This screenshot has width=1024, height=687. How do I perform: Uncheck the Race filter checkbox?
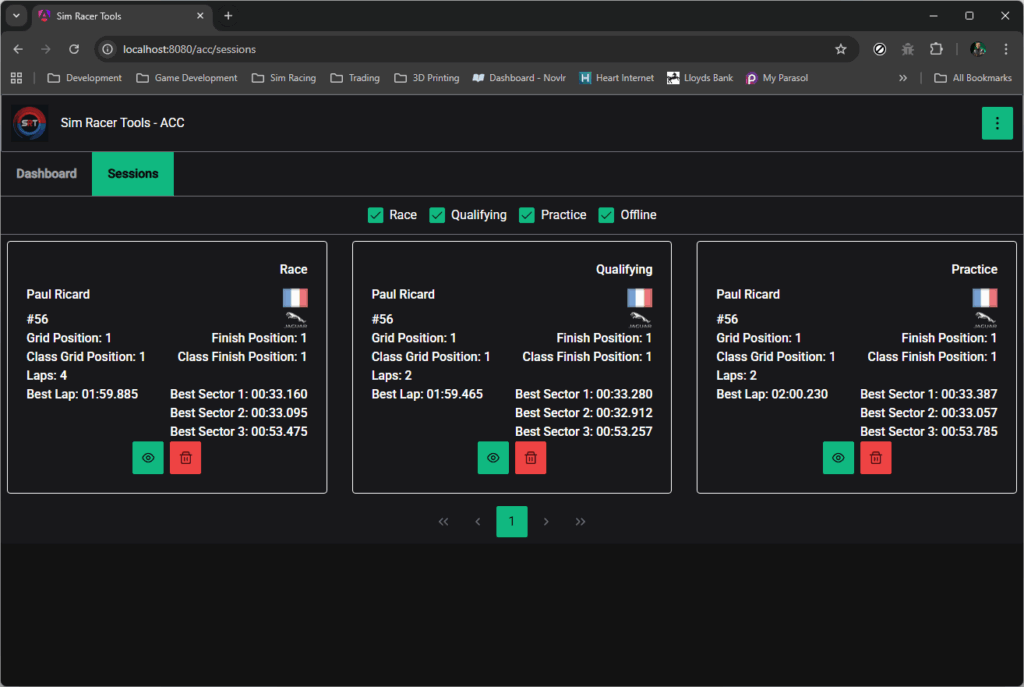pos(376,215)
